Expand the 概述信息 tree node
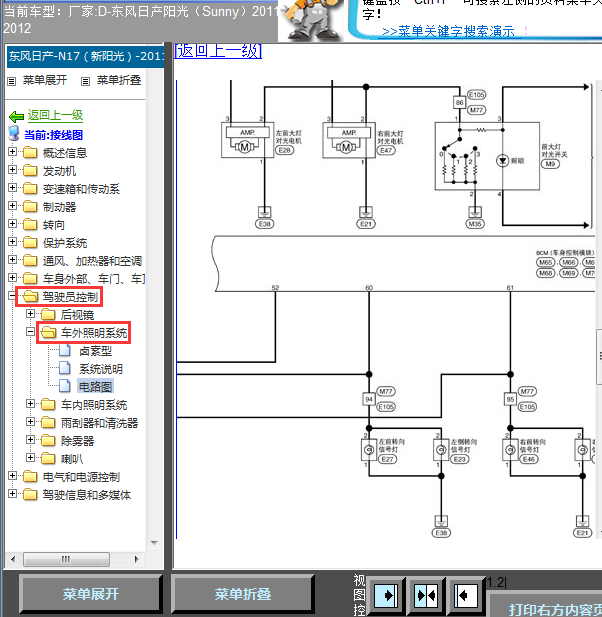 click(x=12, y=151)
